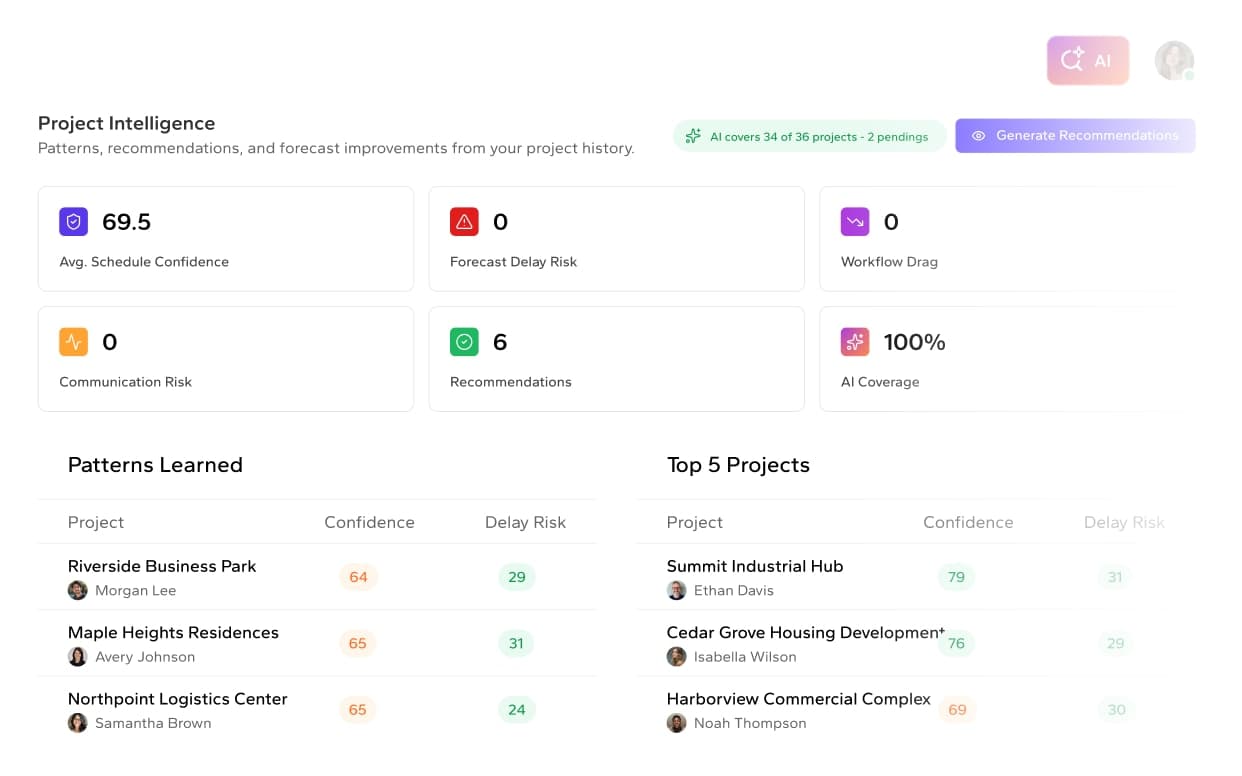The width and height of the screenshot is (1242, 776).
Task: Click the eye icon in Generate Recommendations
Action: tap(979, 136)
